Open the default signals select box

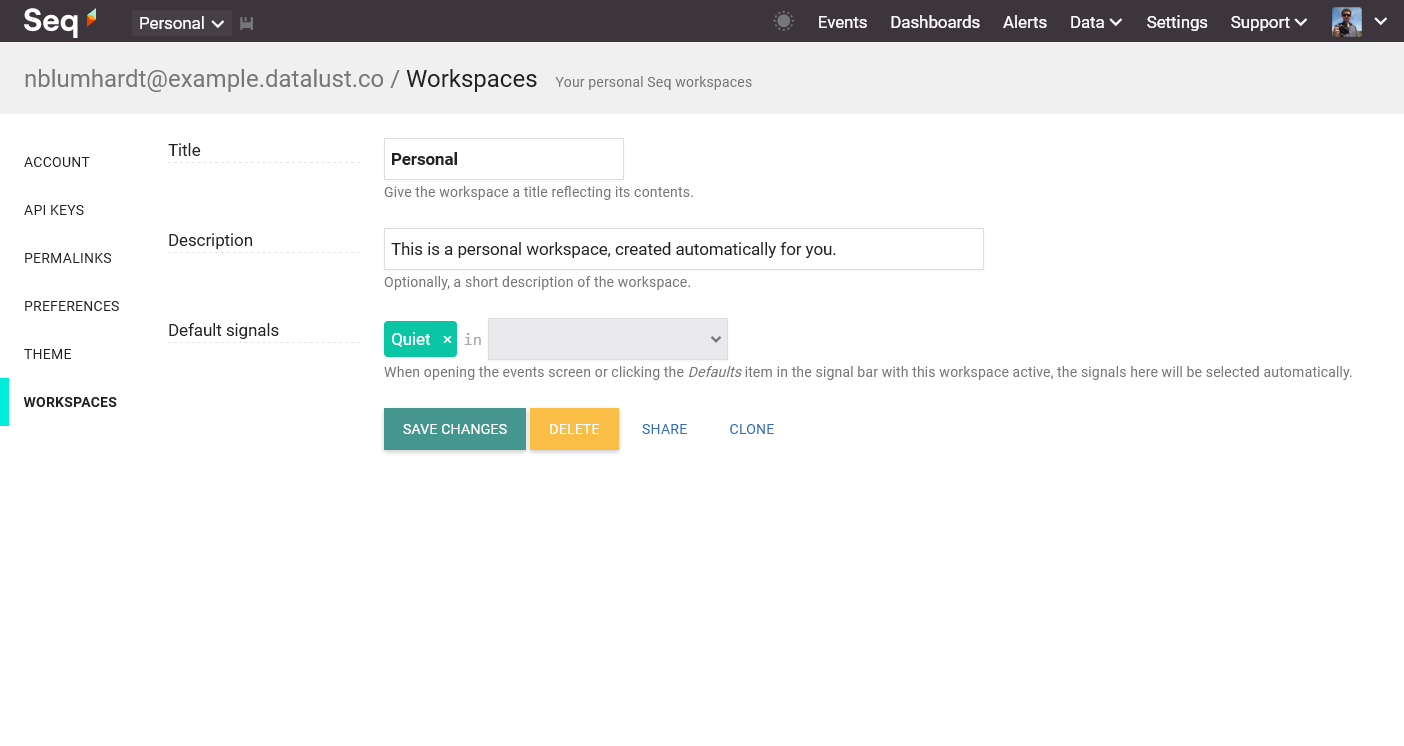(608, 339)
